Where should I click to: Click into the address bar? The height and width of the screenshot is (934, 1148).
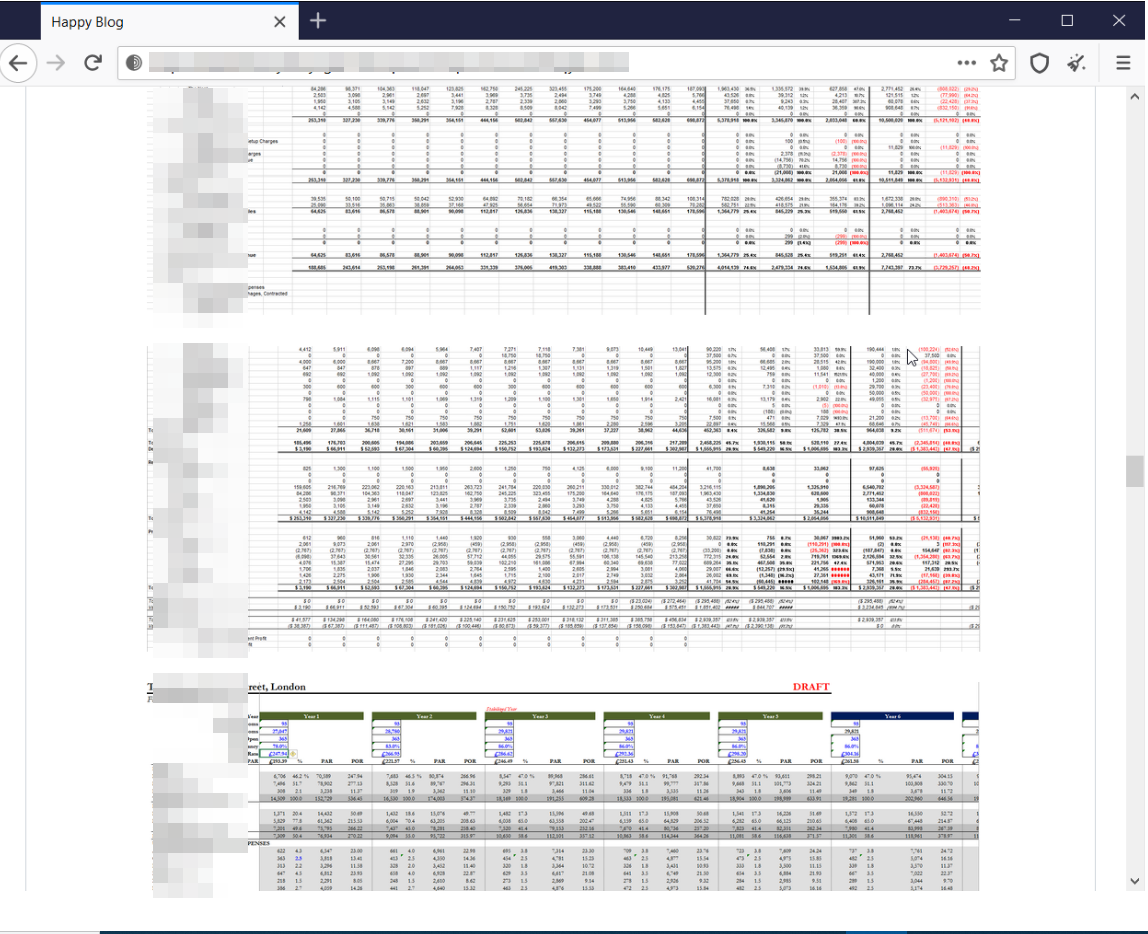pyautogui.click(x=540, y=63)
